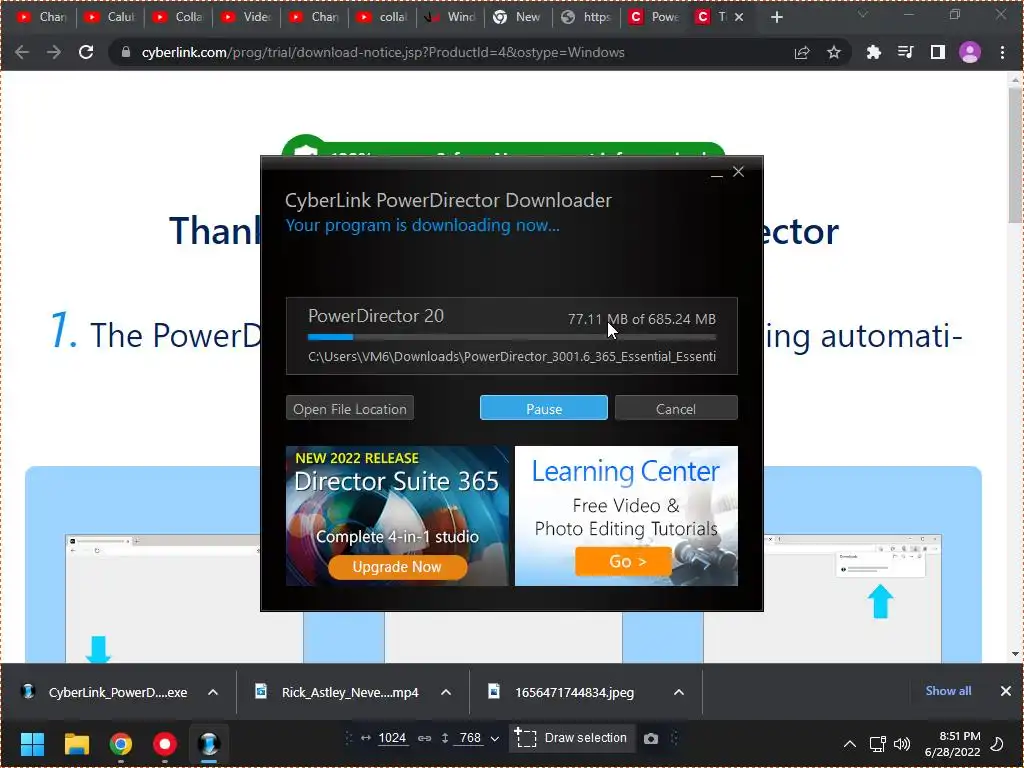Open a new Chrome tab
Viewport: 1024px width, 768px height.
776,17
